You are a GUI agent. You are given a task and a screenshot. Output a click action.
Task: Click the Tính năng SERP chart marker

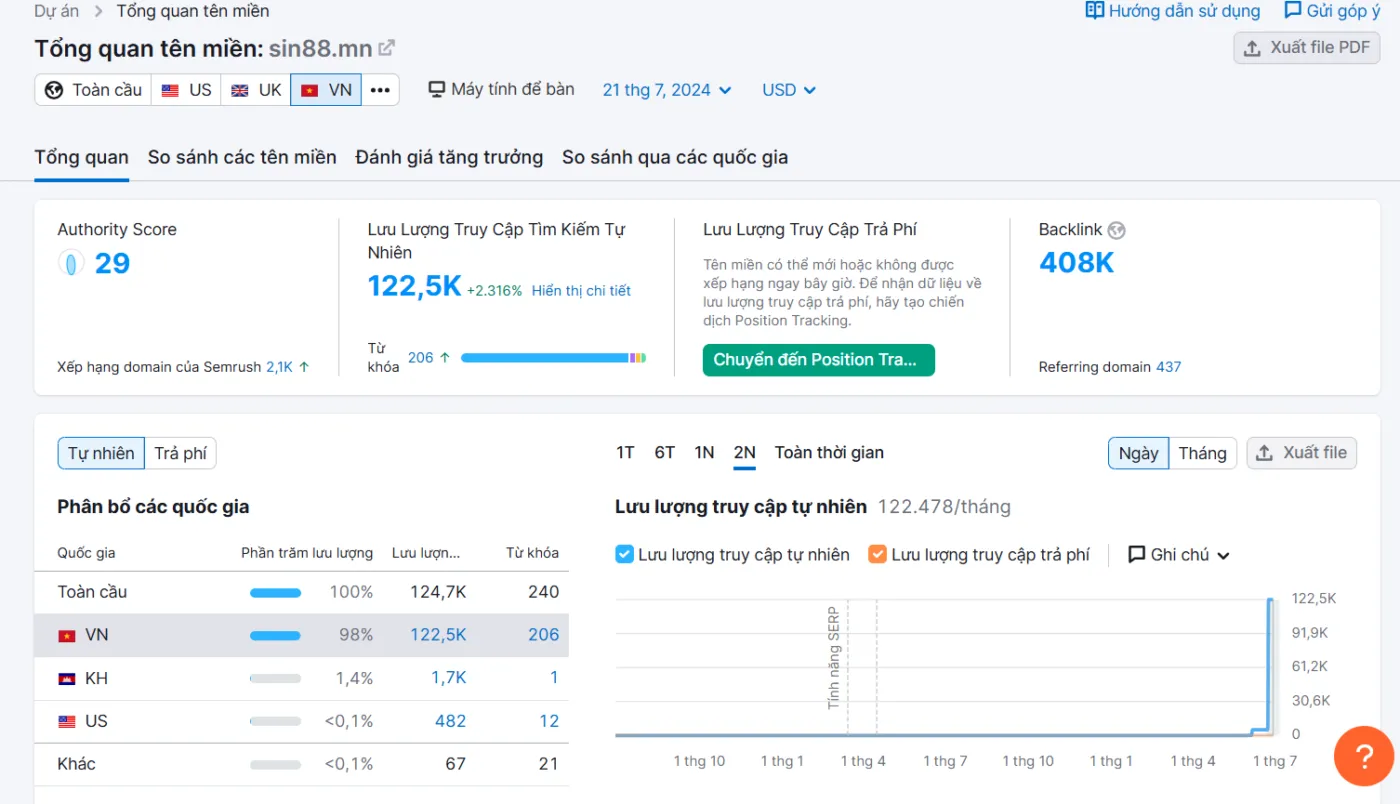point(834,656)
